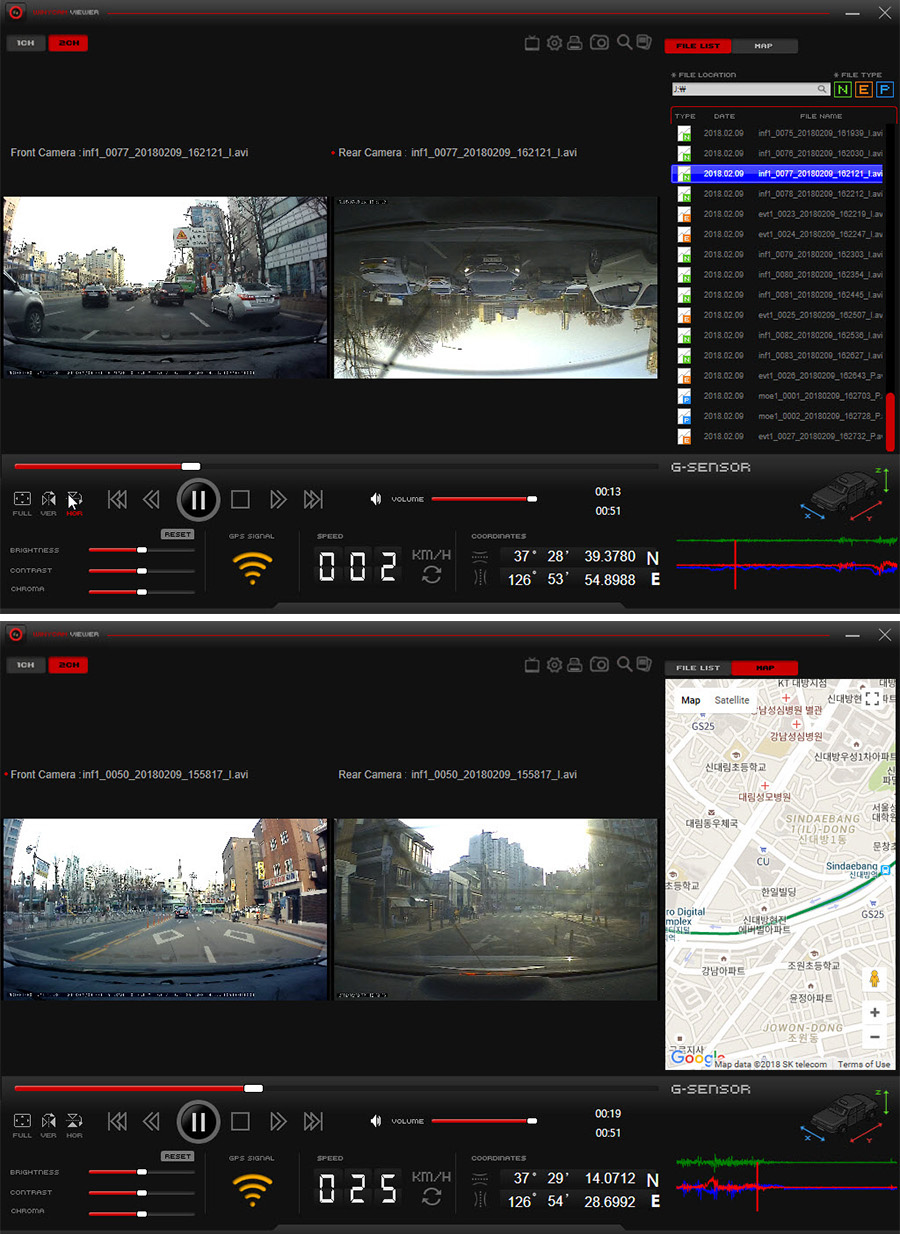Open settings gear in the bottom window toolbar
The width and height of the screenshot is (900, 1234).
click(x=554, y=665)
